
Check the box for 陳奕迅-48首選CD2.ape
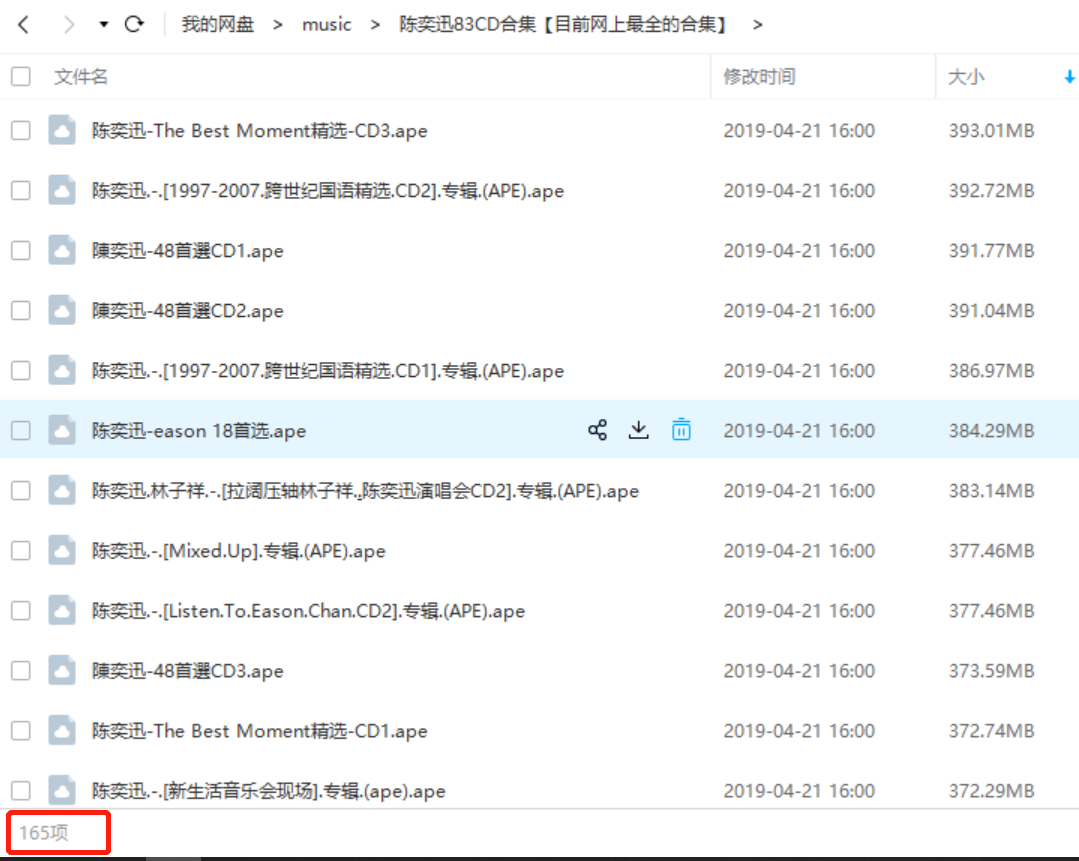21,310
